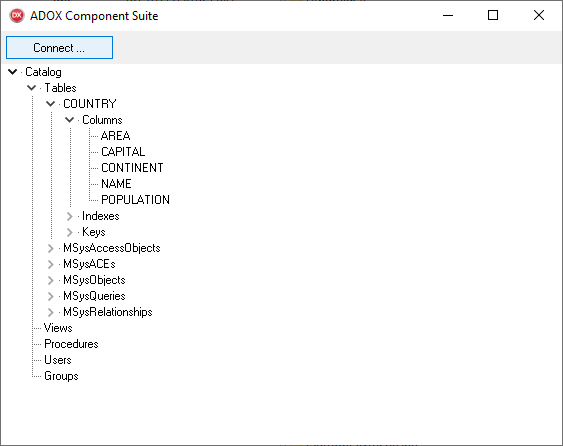
Task: Select the MSysObjects label
Action: tap(94, 280)
